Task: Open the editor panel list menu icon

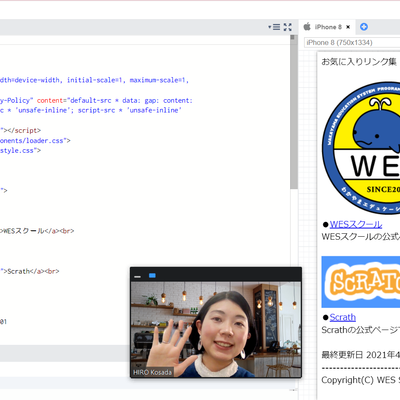Action: [276, 27]
